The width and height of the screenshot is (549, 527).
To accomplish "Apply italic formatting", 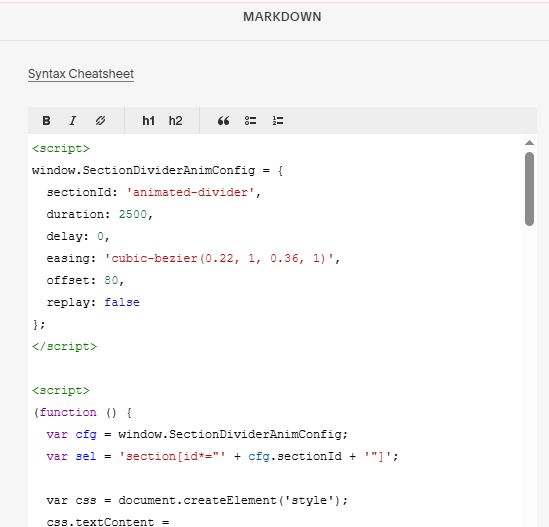I will (x=73, y=121).
